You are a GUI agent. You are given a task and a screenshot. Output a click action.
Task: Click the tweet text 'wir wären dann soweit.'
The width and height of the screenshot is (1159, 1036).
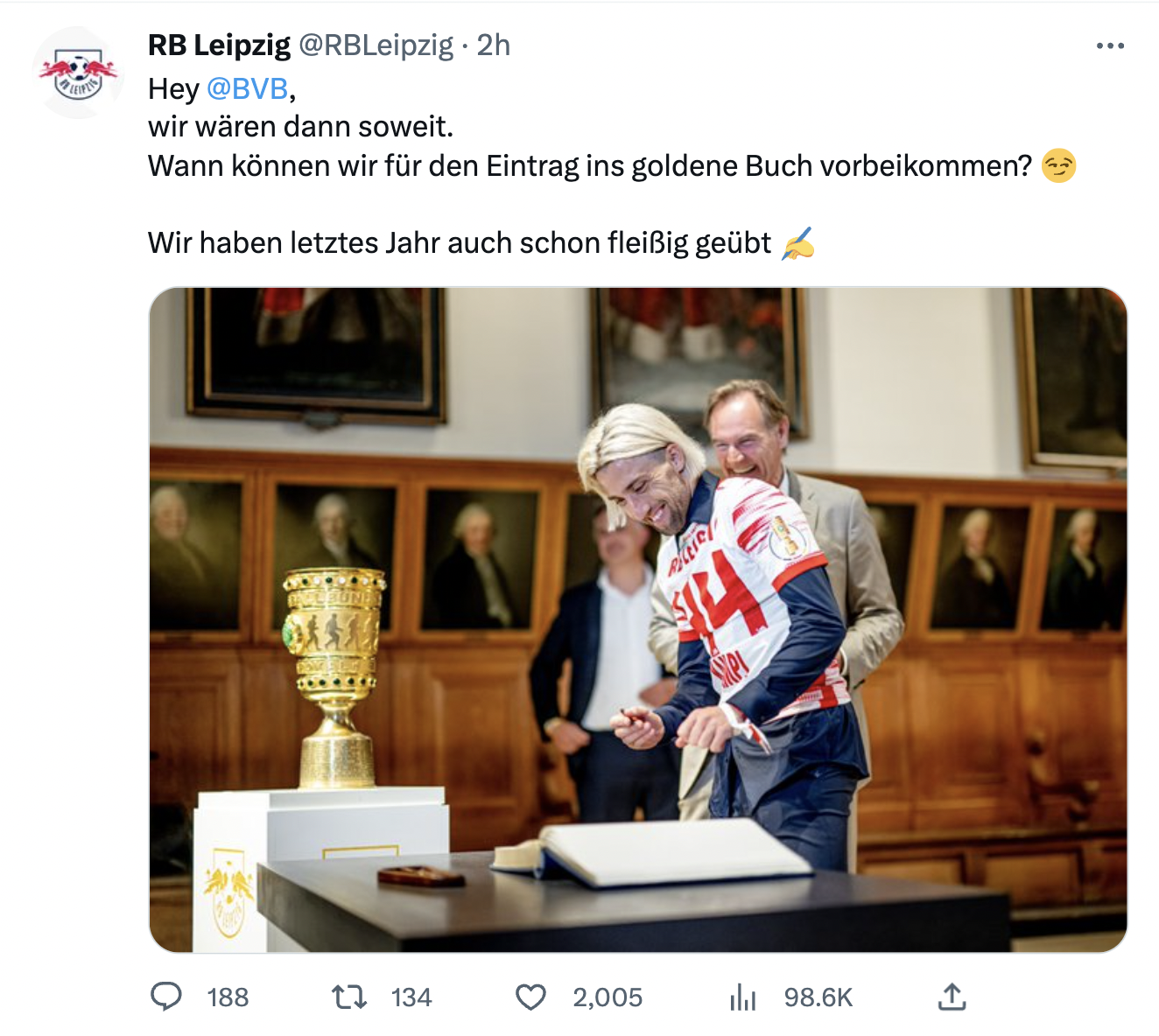coord(301,127)
